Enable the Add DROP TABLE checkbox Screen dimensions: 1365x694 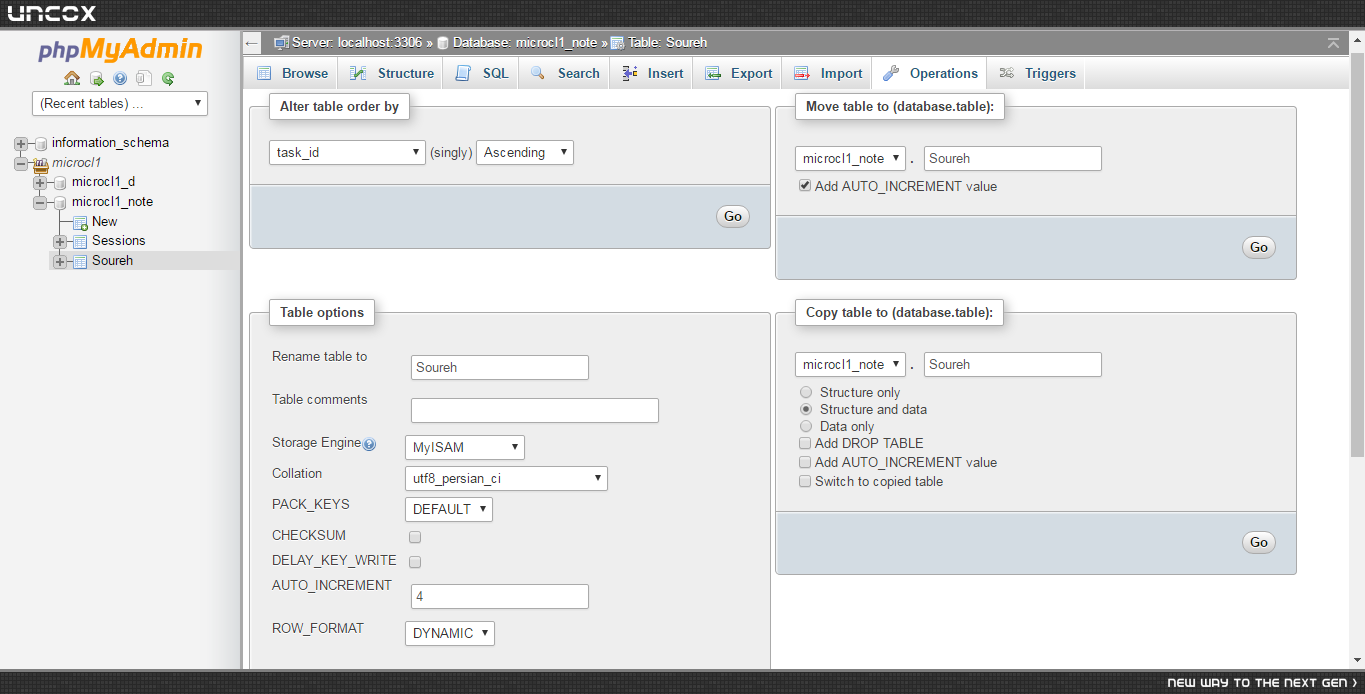coord(805,443)
